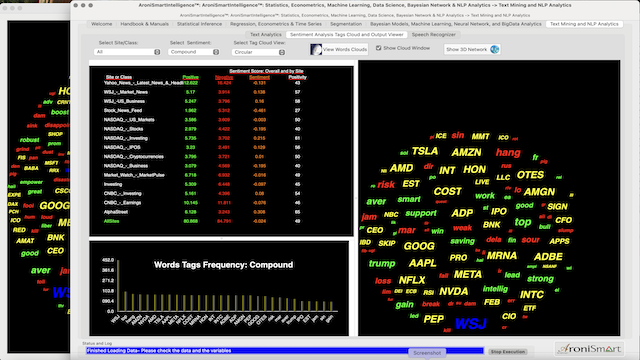640x360 pixels.
Task: Click the ADBE tag in word cloud
Action: point(548,257)
